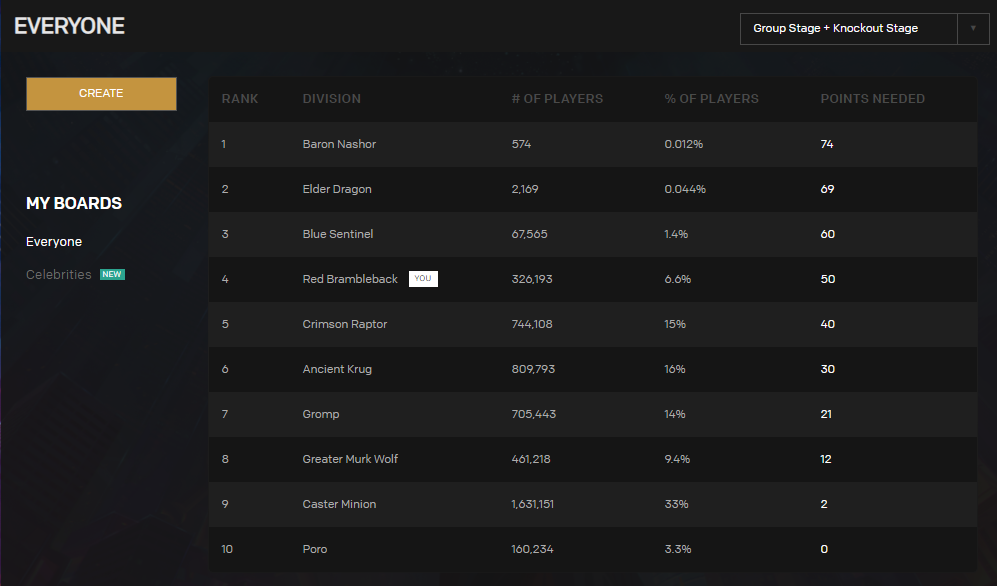The width and height of the screenshot is (997, 586).
Task: Select the Baron Nashor division
Action: pos(339,144)
